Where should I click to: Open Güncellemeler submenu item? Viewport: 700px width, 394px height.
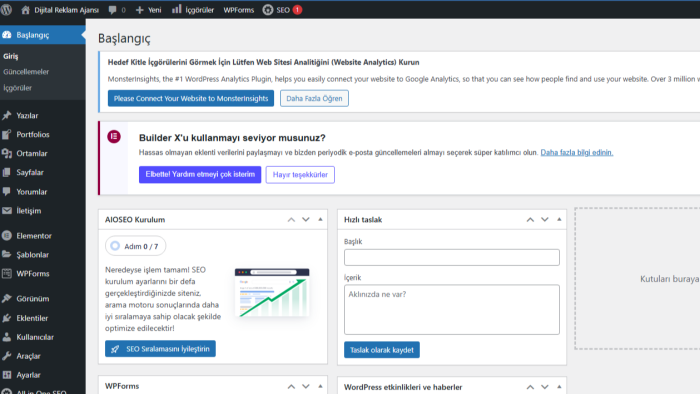[x=26, y=72]
